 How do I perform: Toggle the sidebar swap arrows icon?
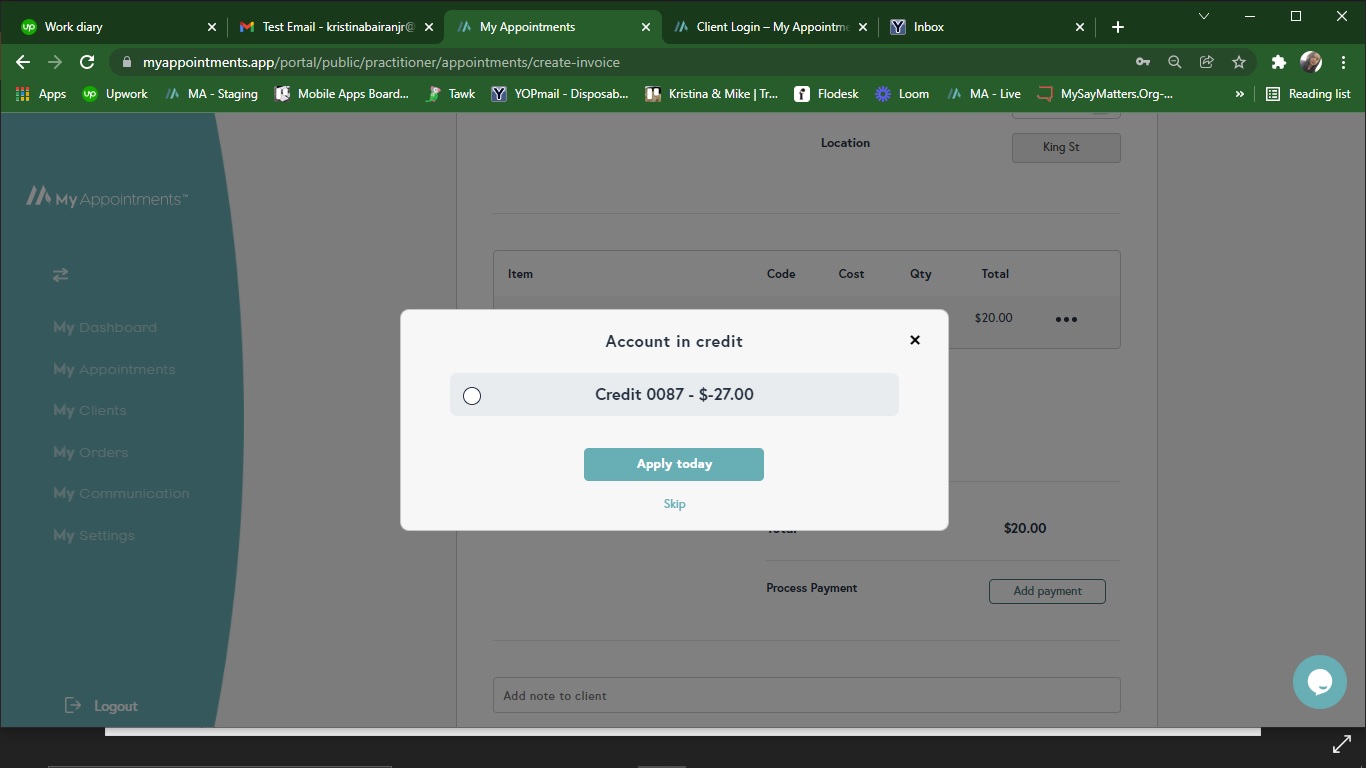point(61,275)
